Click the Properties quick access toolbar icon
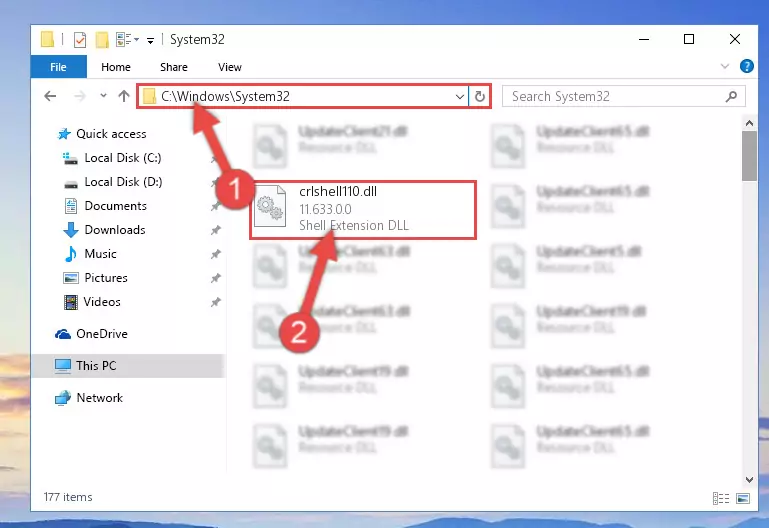Image resolution: width=769 pixels, height=528 pixels. (79, 39)
